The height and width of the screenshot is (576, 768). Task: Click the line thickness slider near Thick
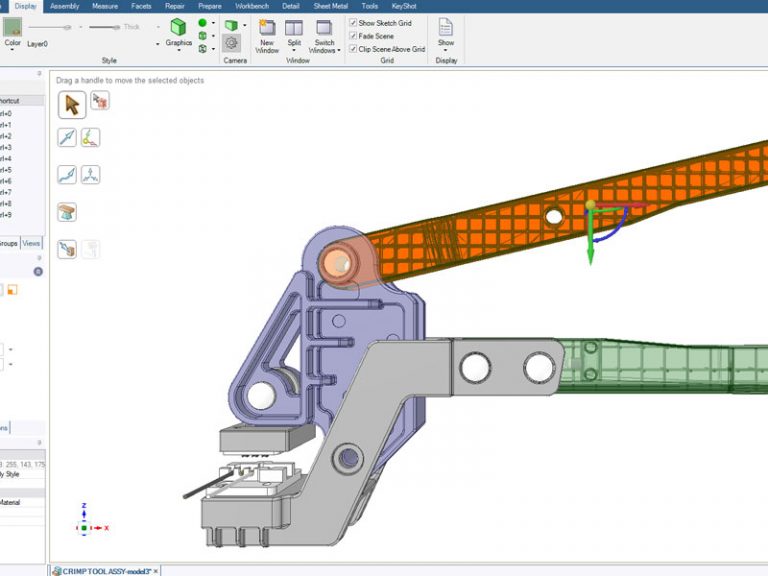[105, 27]
